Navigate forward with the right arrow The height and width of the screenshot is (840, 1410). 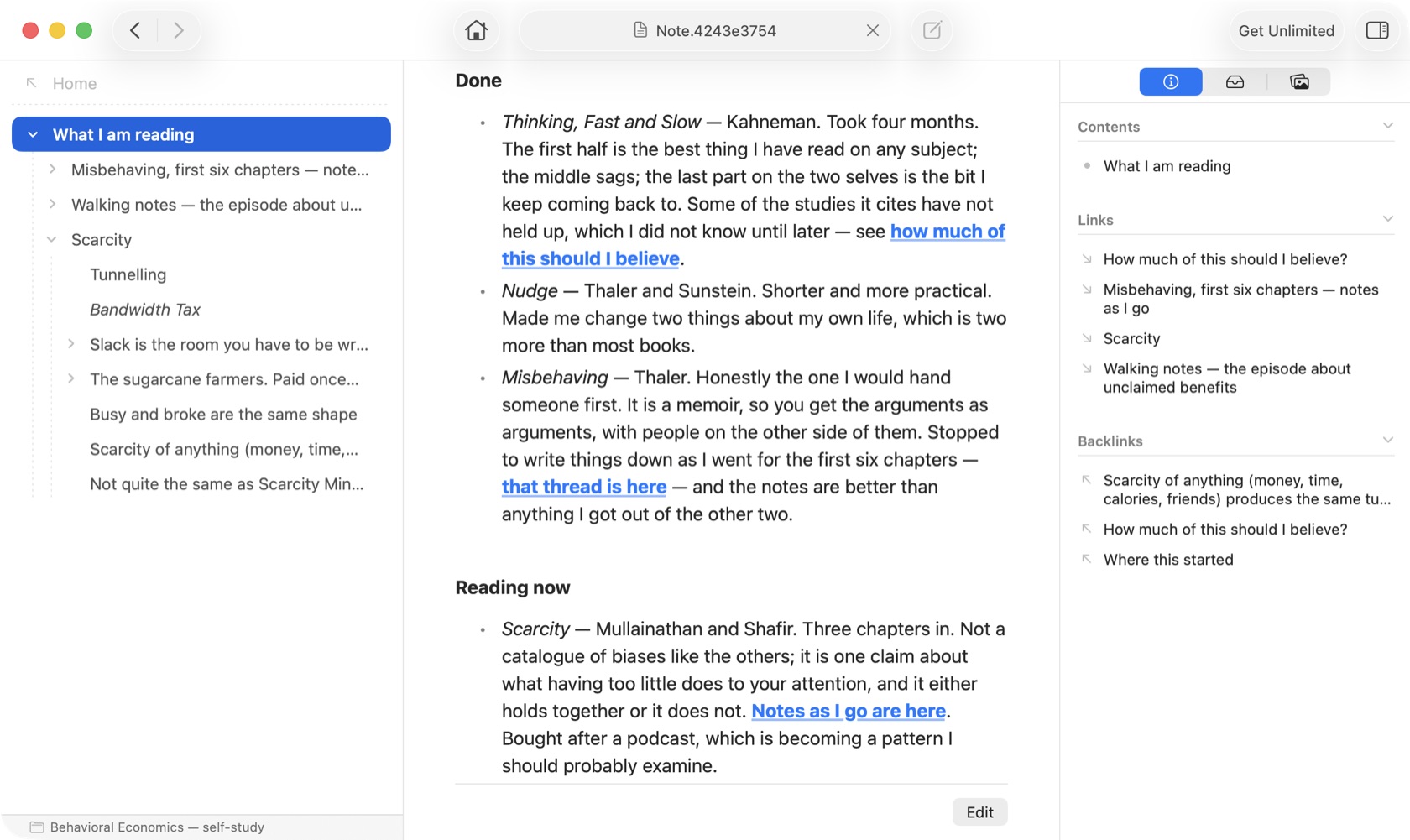[x=178, y=31]
